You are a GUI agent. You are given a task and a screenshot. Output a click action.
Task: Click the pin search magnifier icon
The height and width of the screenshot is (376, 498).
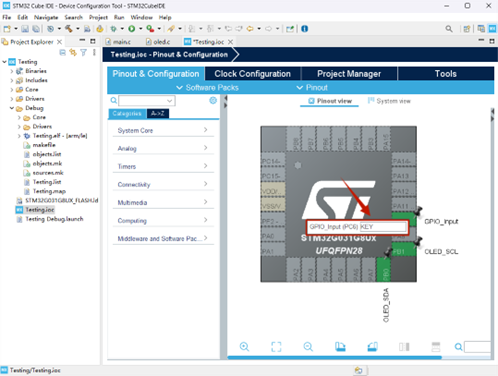[x=459, y=347]
